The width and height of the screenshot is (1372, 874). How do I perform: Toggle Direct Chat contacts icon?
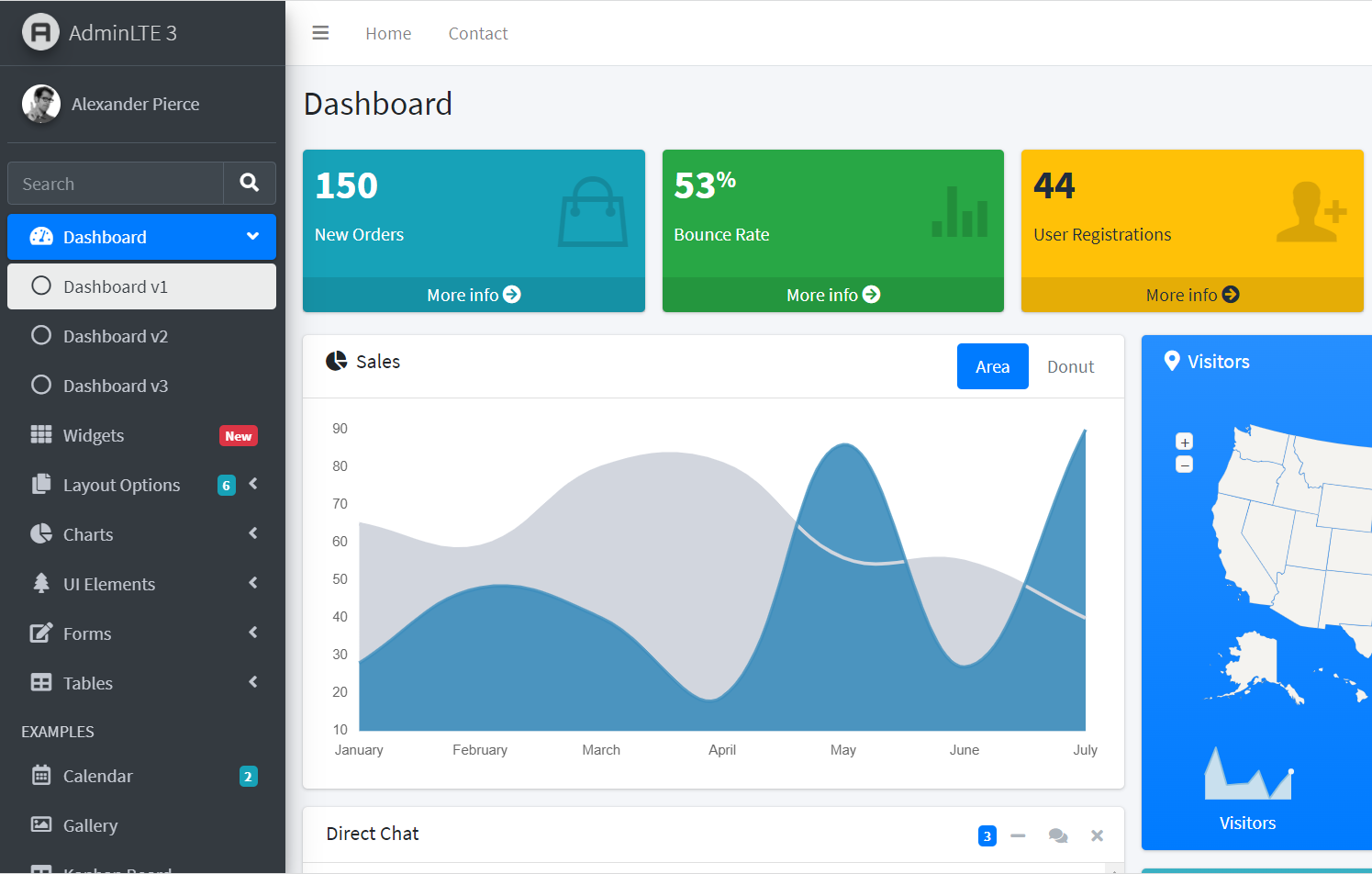(1058, 835)
